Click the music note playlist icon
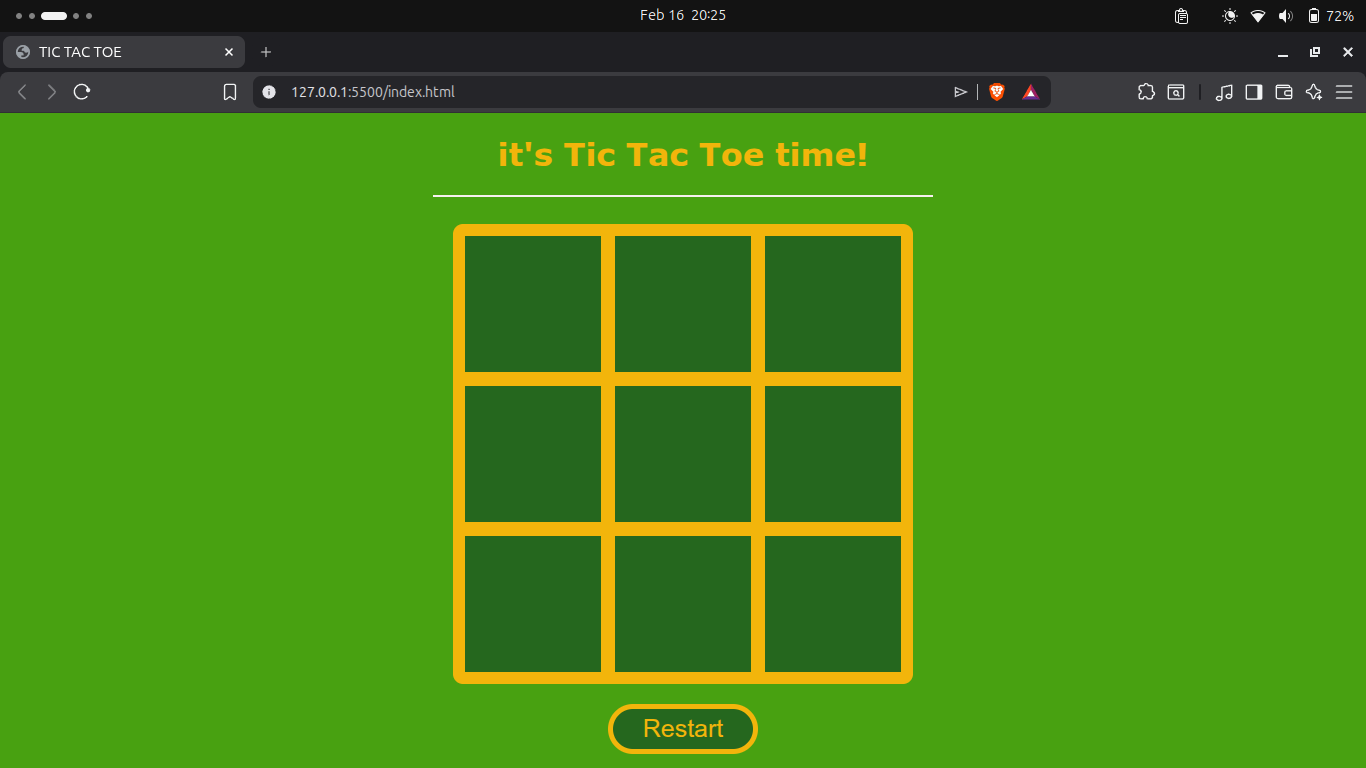This screenshot has width=1366, height=768. [1224, 92]
